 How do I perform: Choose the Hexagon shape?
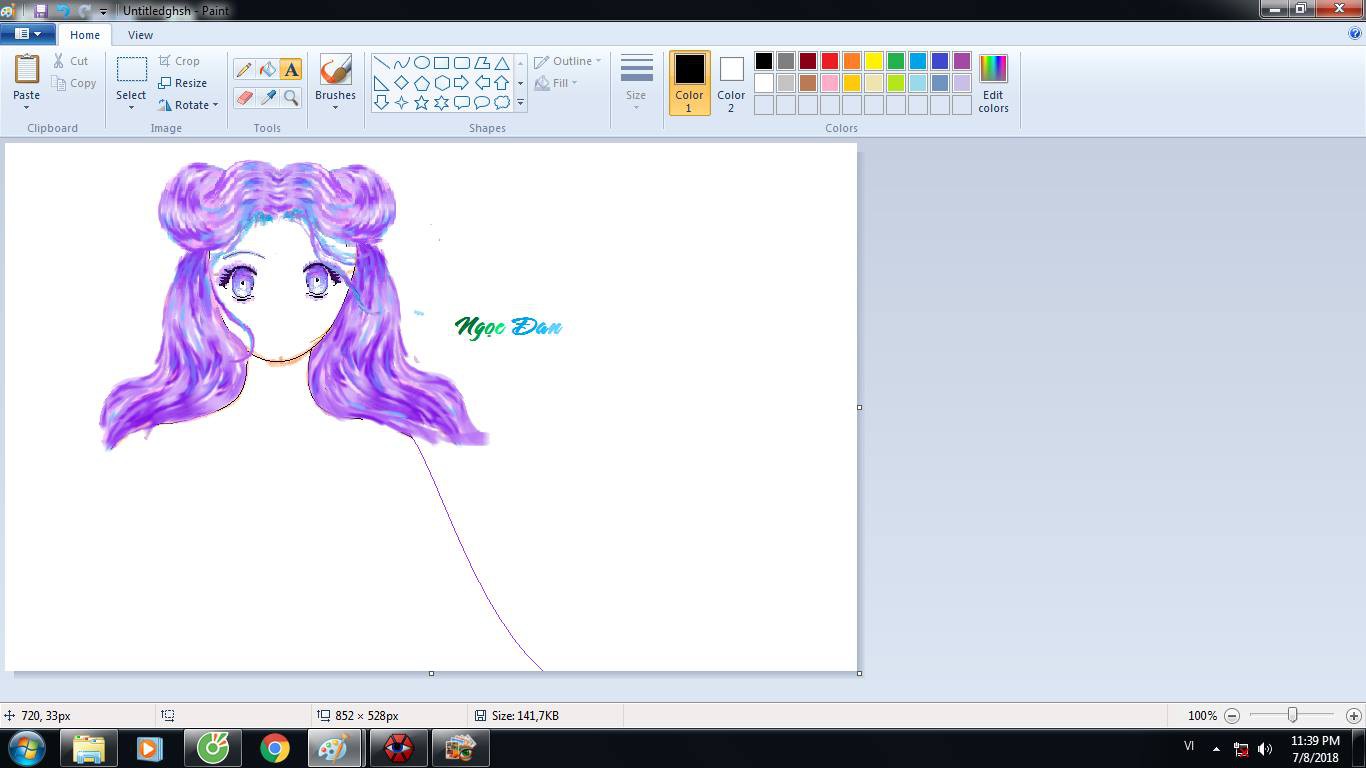point(442,83)
